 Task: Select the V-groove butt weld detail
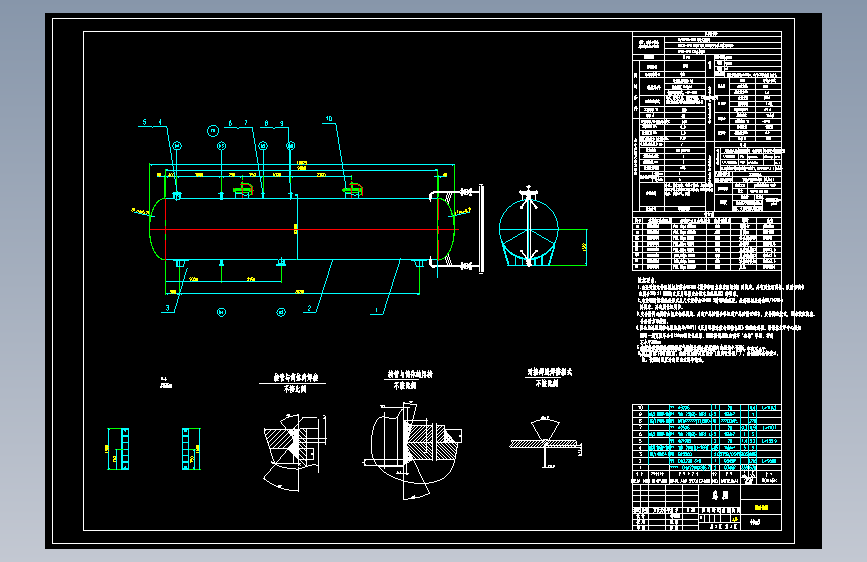[x=545, y=442]
